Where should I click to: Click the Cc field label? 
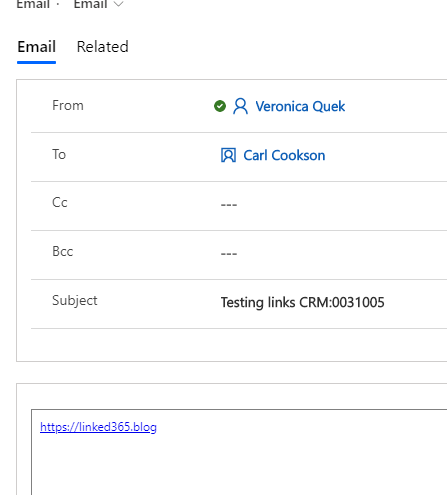point(60,203)
